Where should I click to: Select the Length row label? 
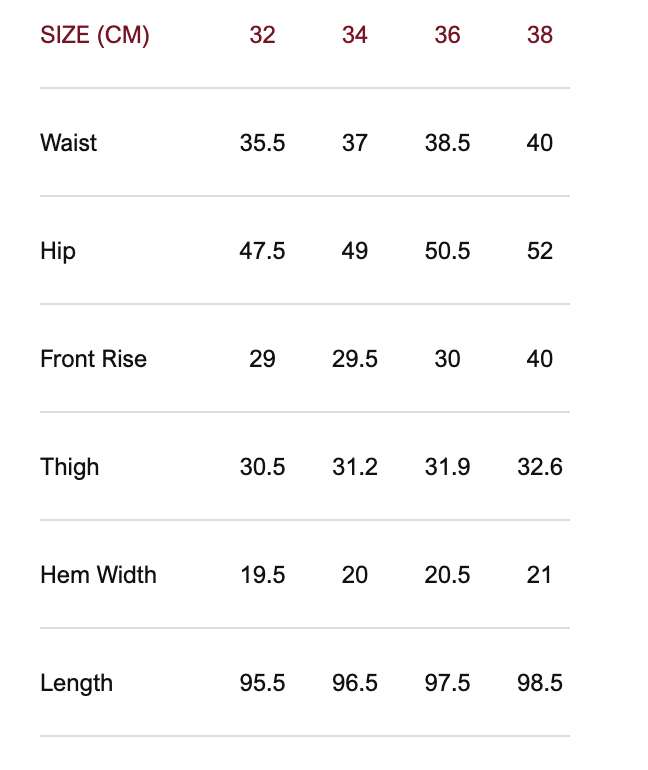pyautogui.click(x=76, y=683)
